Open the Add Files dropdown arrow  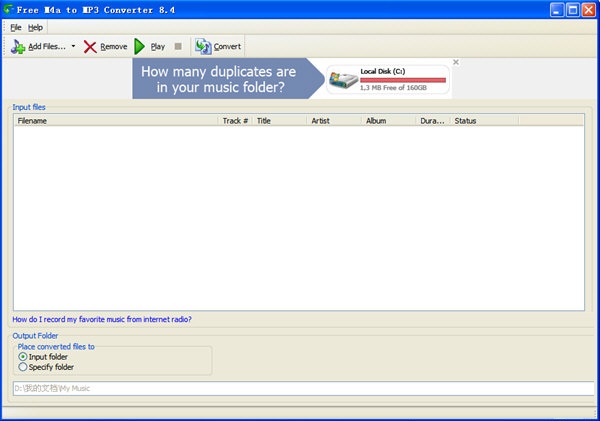tap(73, 46)
